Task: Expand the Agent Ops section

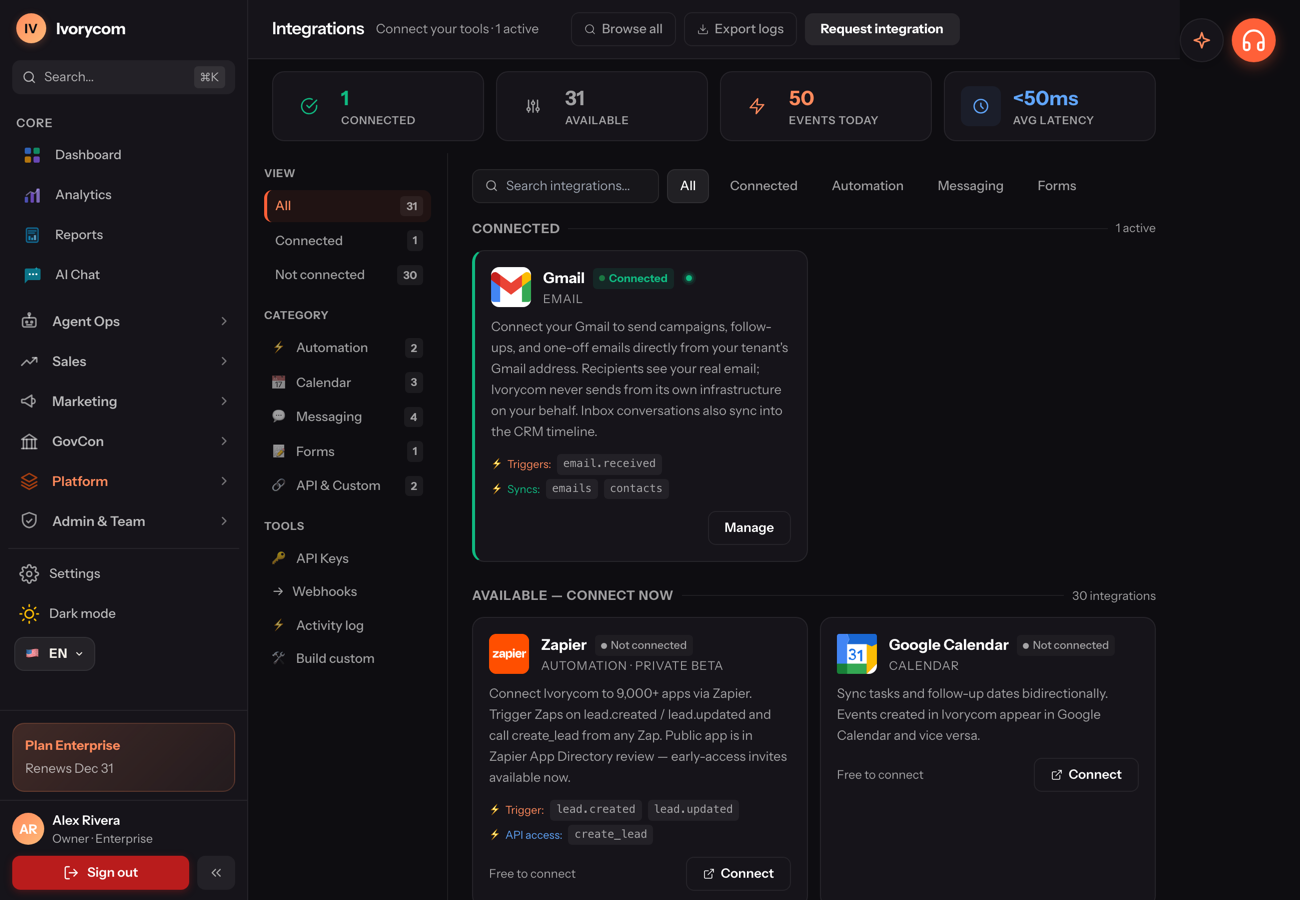Action: tap(124, 321)
